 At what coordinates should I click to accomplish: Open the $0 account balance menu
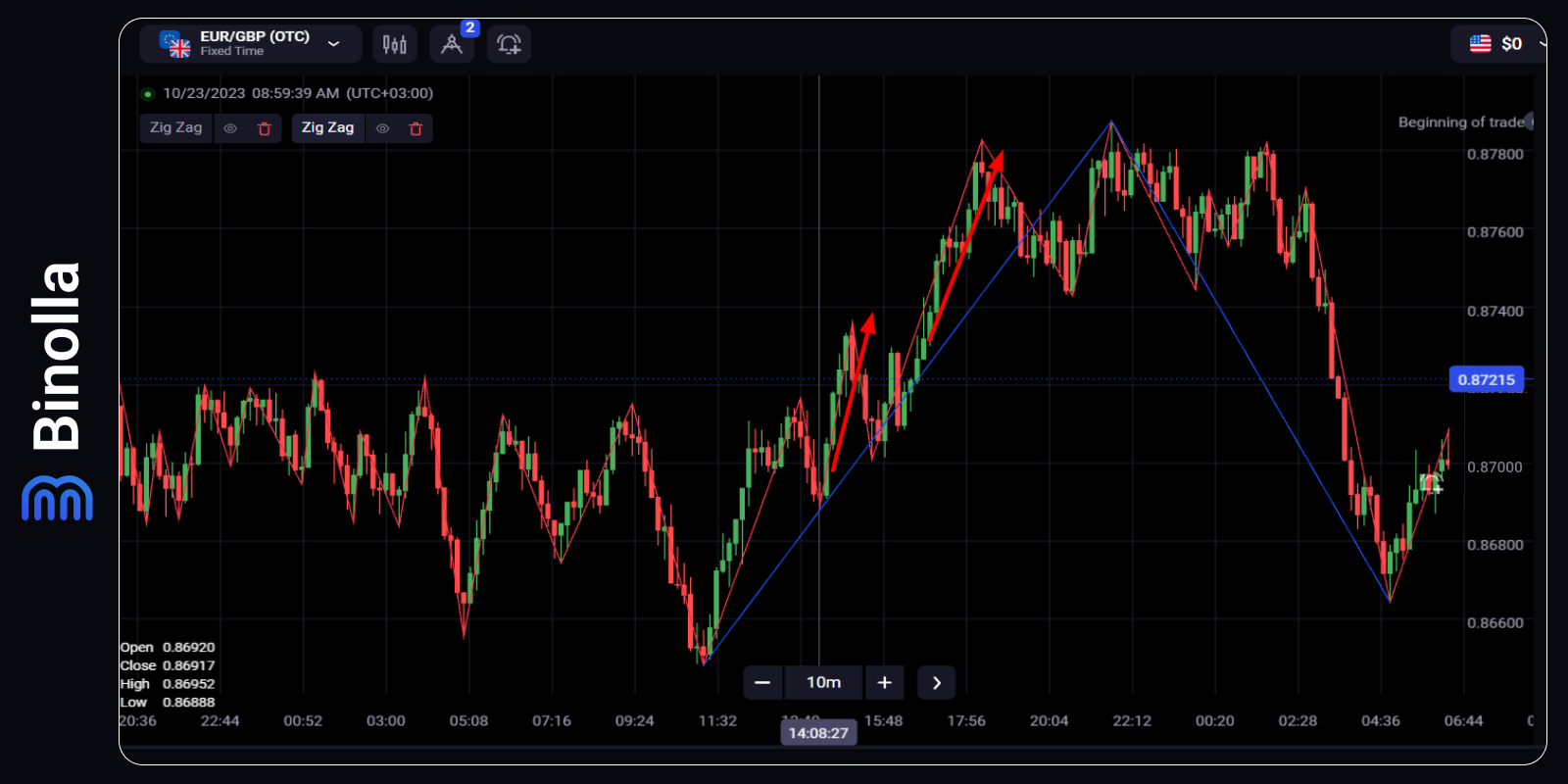(x=1499, y=44)
